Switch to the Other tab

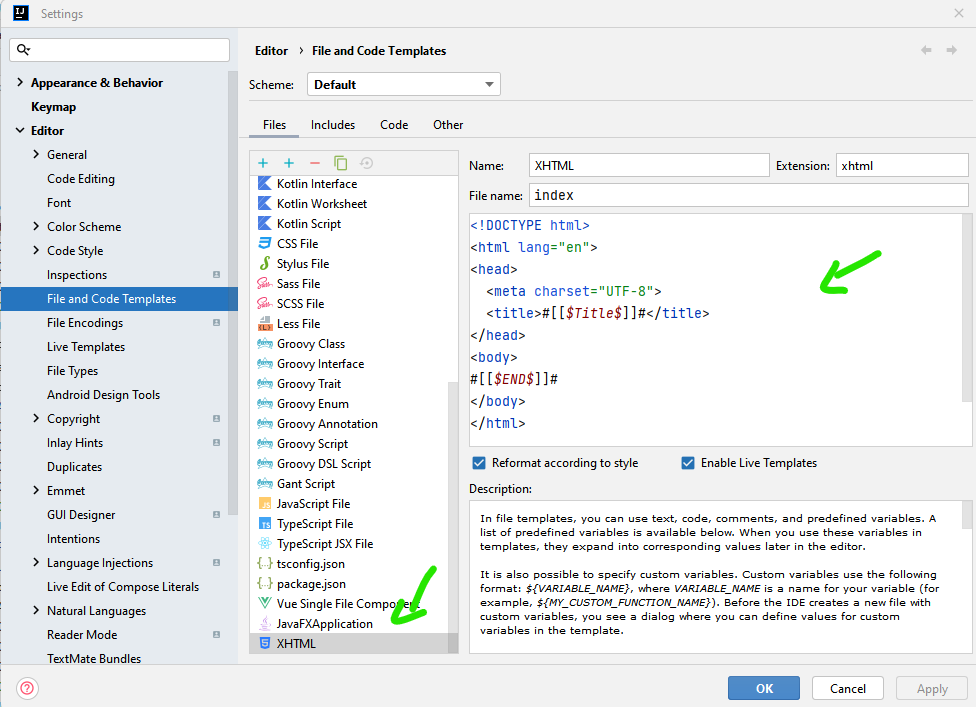coord(448,125)
